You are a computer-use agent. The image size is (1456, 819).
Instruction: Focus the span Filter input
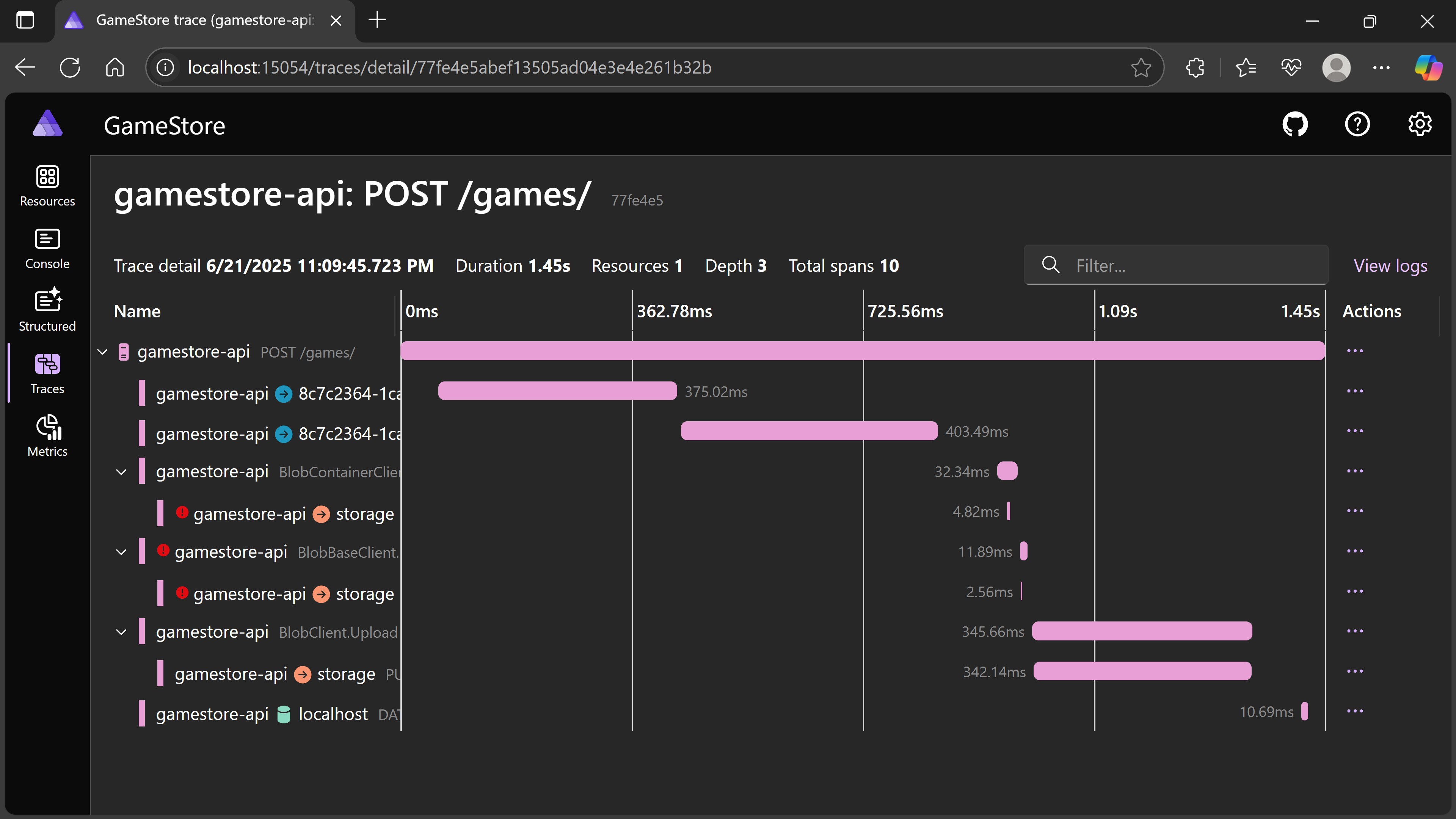pos(1176,265)
